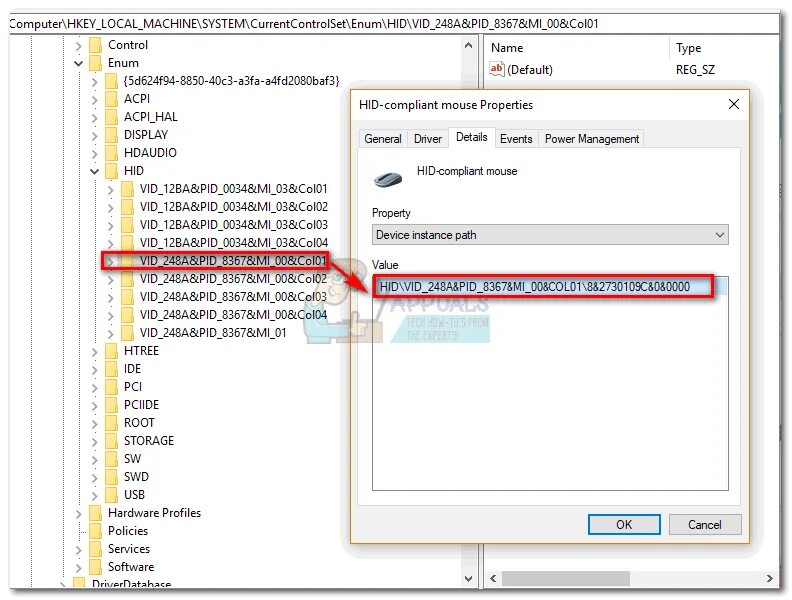792x600 pixels.
Task: Click the HDAUDIO folder icon
Action: (112, 153)
